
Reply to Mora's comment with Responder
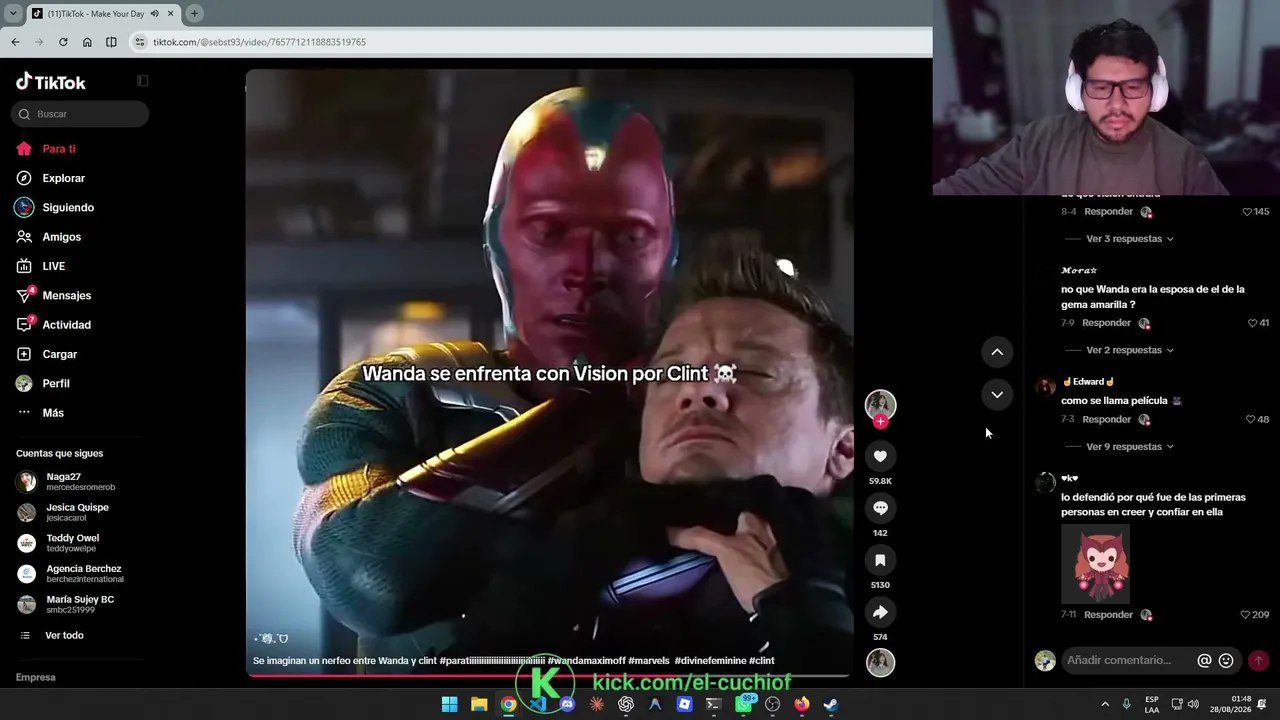(x=1106, y=323)
